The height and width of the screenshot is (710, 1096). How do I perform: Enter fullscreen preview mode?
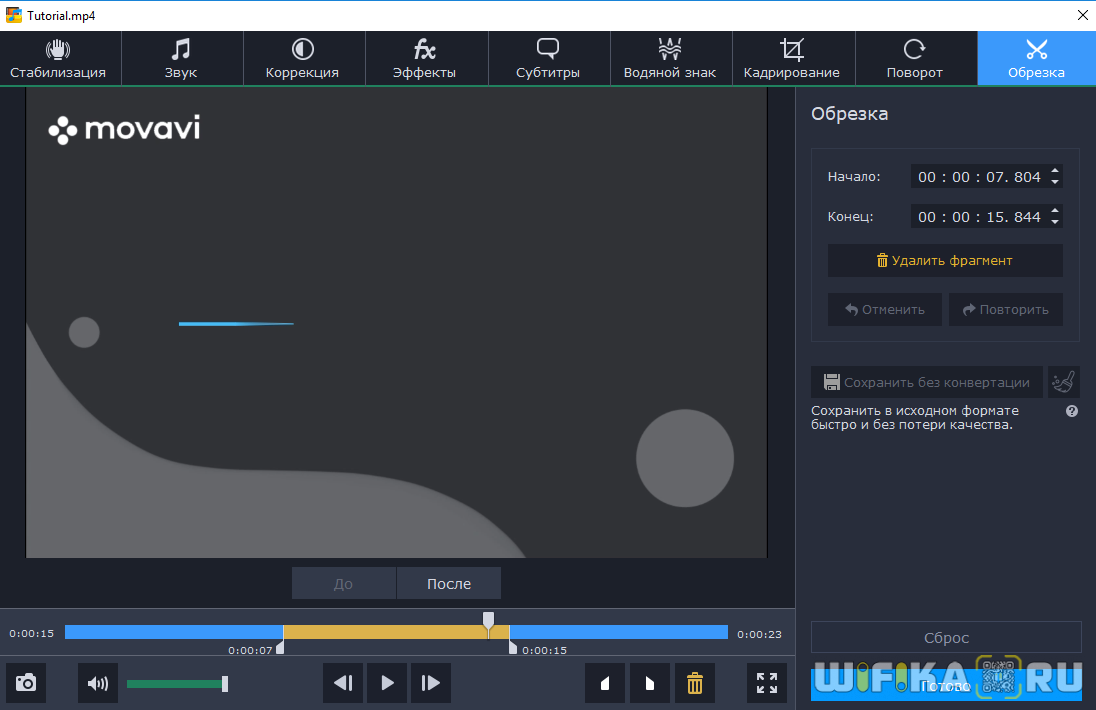pyautogui.click(x=767, y=683)
